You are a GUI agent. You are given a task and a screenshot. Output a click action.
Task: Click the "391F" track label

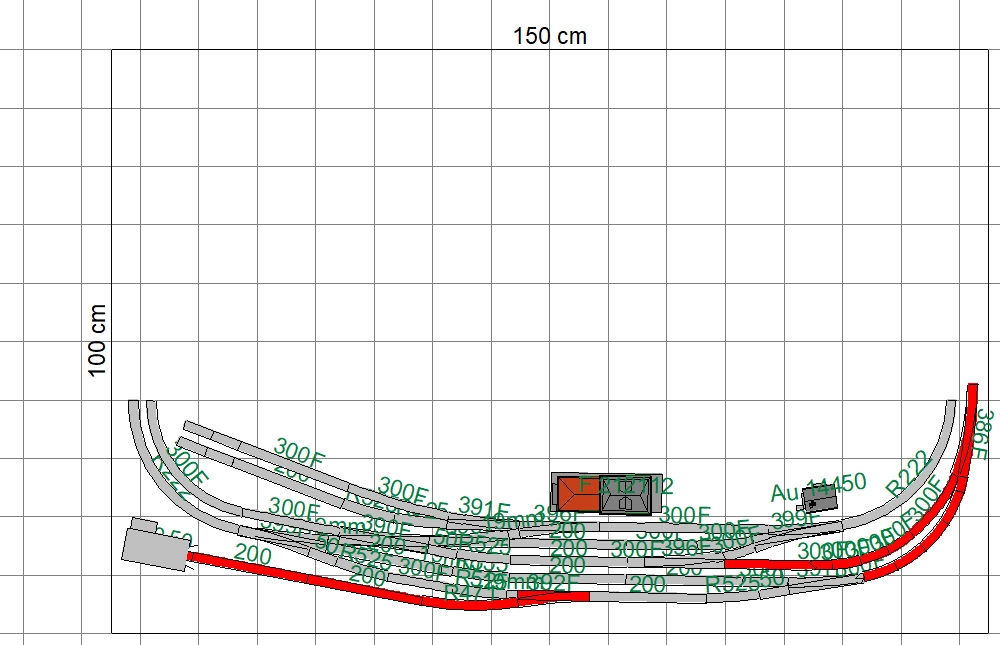pos(484,506)
